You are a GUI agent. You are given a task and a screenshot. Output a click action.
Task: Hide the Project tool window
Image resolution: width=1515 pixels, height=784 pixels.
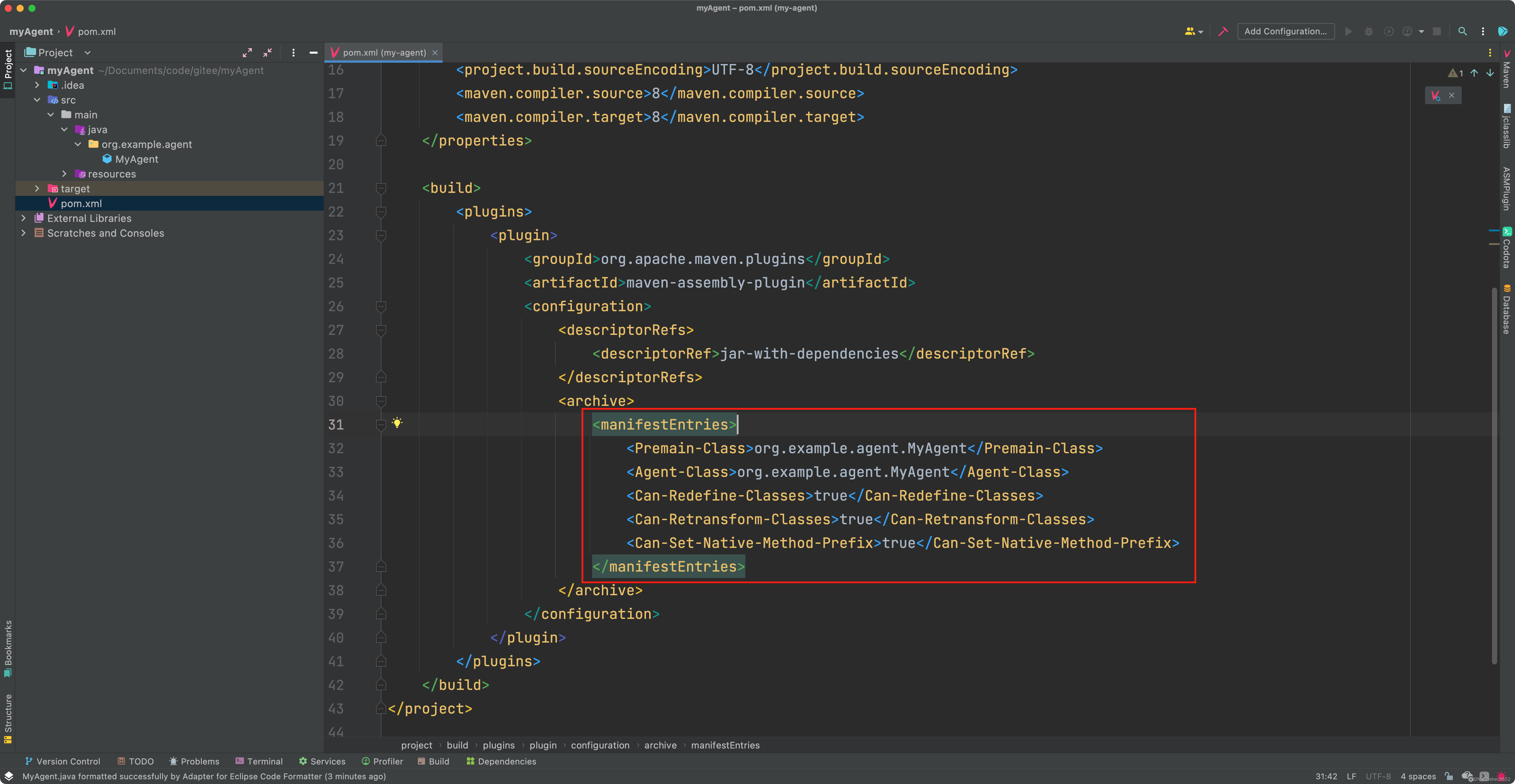point(313,53)
